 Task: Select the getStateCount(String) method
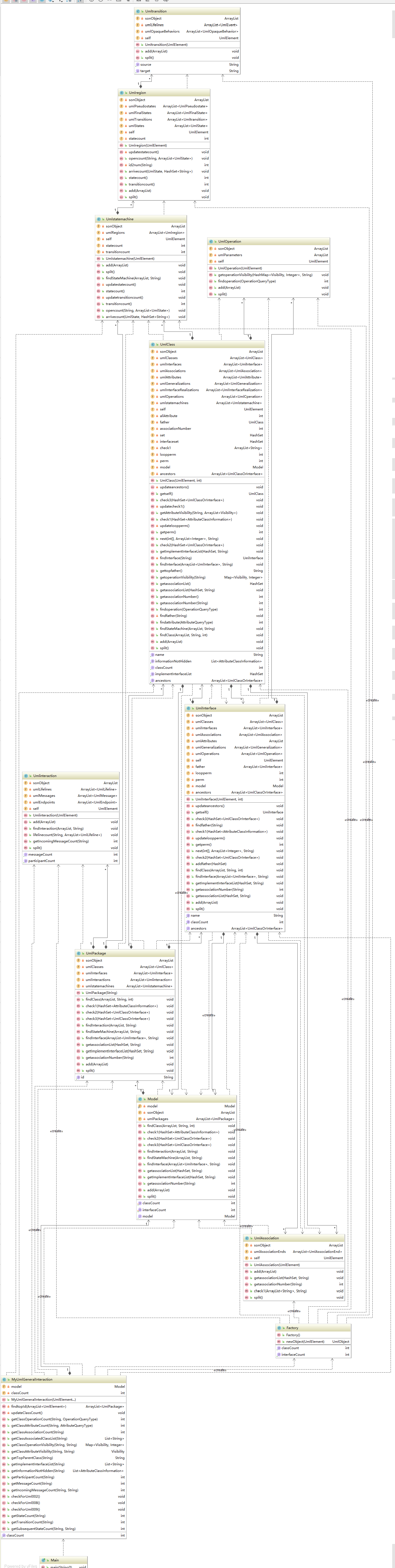[63, 1516]
